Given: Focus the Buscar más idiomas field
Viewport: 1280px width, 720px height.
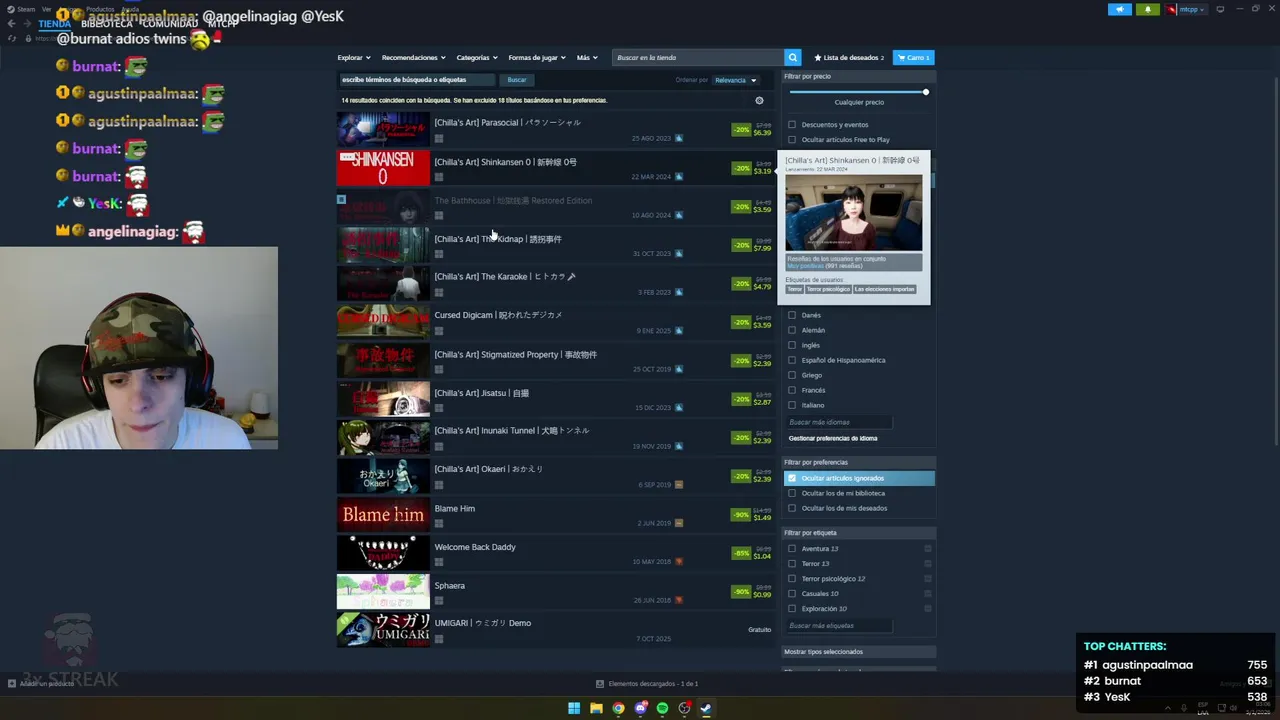Looking at the screenshot, I should coord(838,422).
